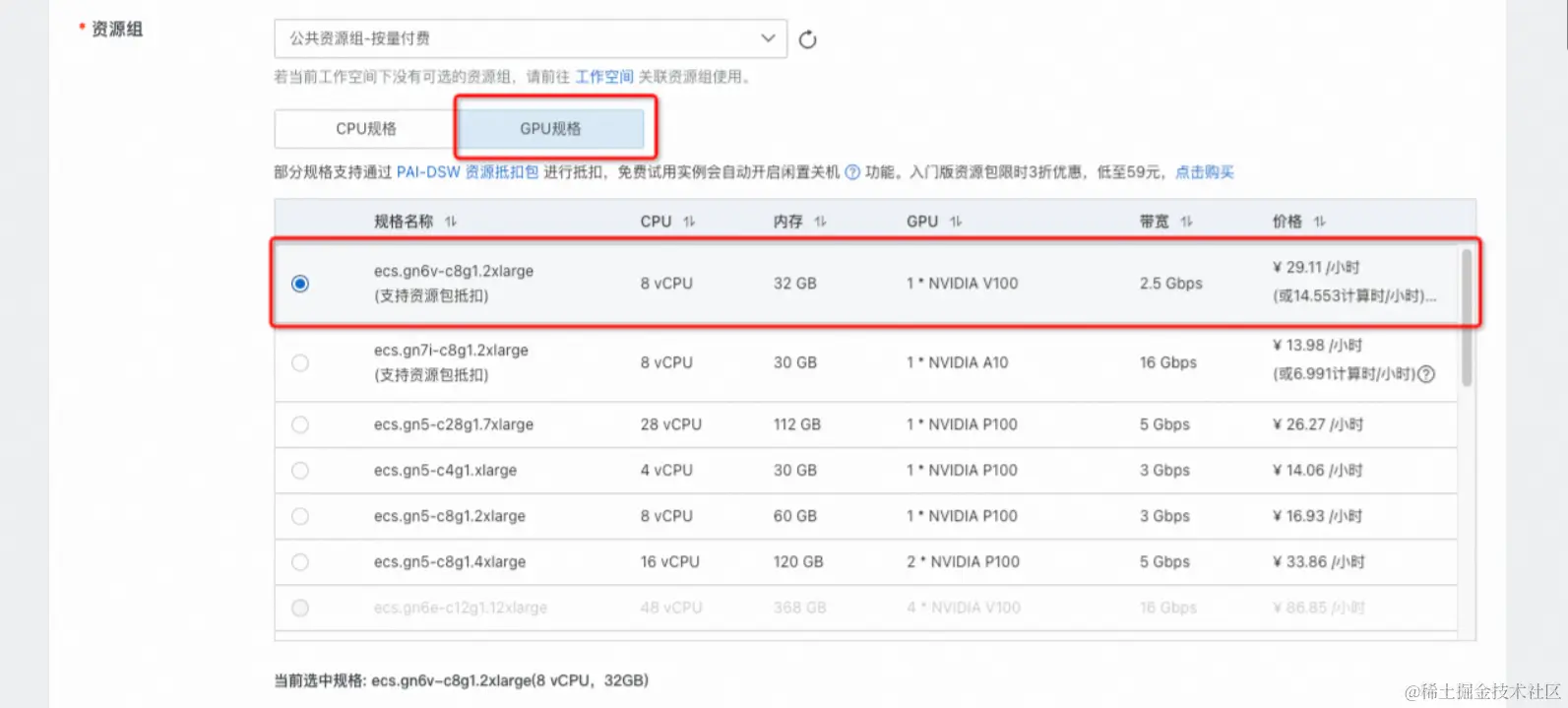The height and width of the screenshot is (708, 1568).
Task: Click the ¥ 29.11 /小时 price
Action: coord(1316,267)
